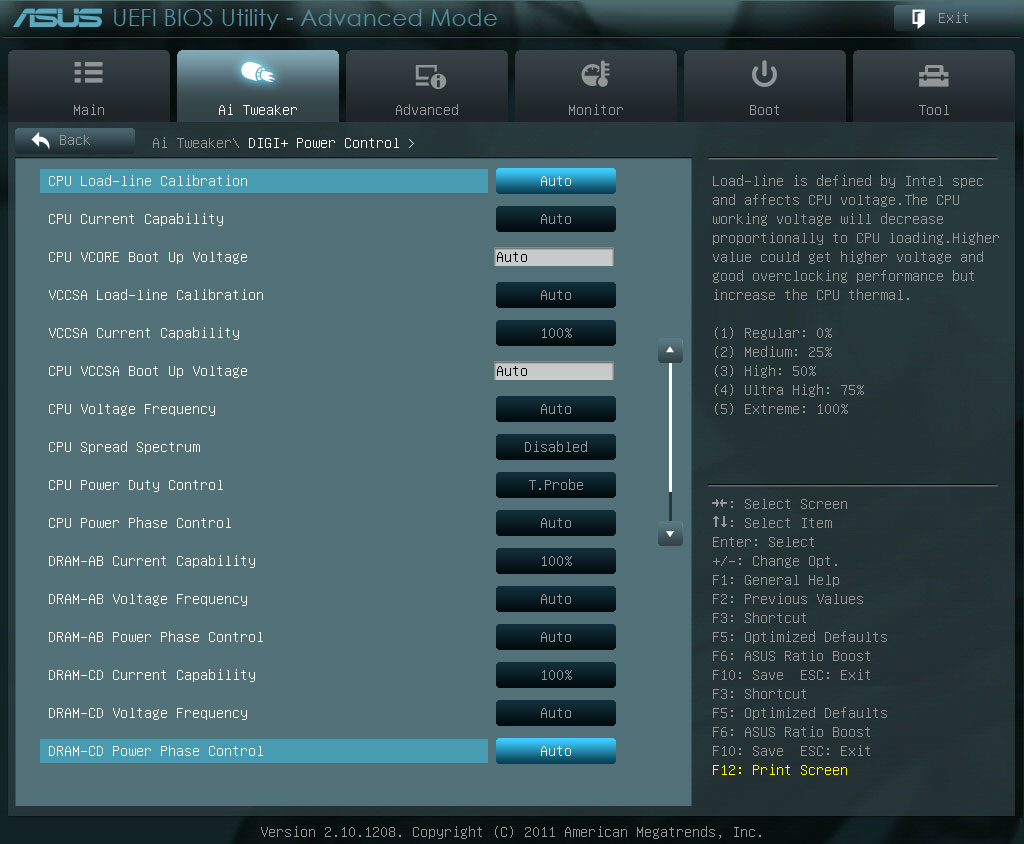Open CPU Load-line Calibration Auto dropdown
1024x844 pixels.
[556, 181]
